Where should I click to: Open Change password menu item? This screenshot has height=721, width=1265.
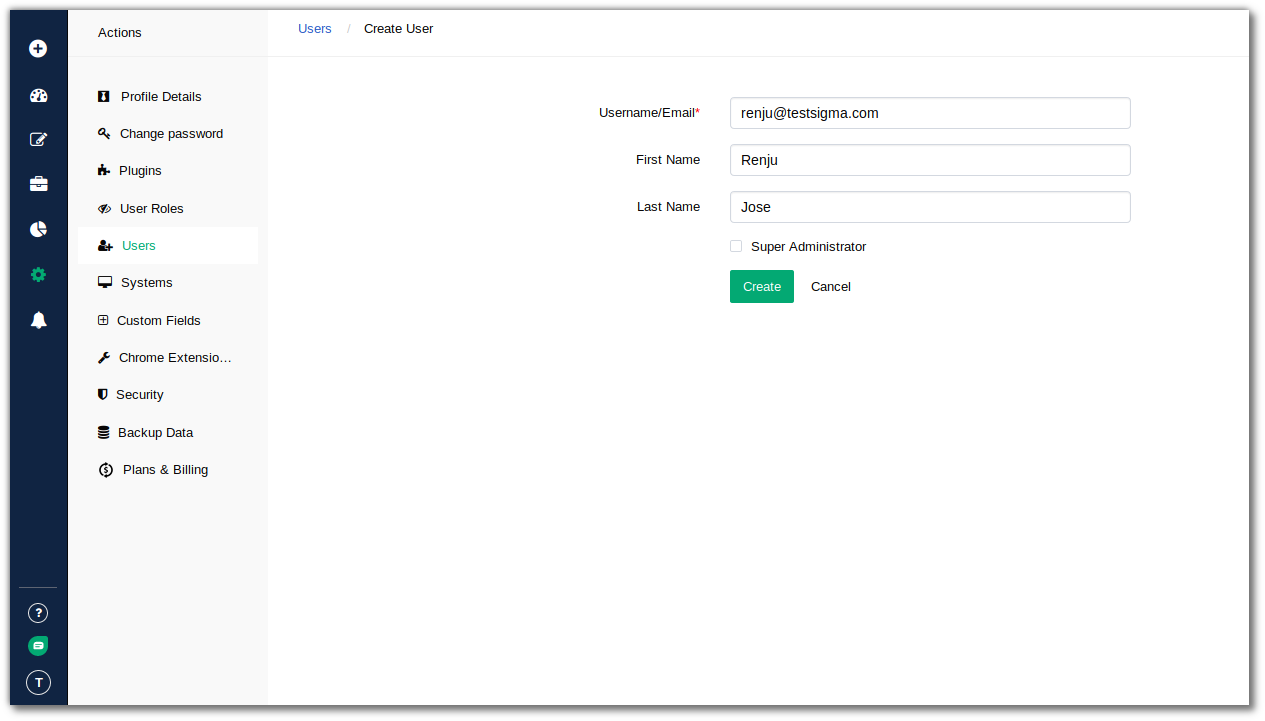(168, 134)
